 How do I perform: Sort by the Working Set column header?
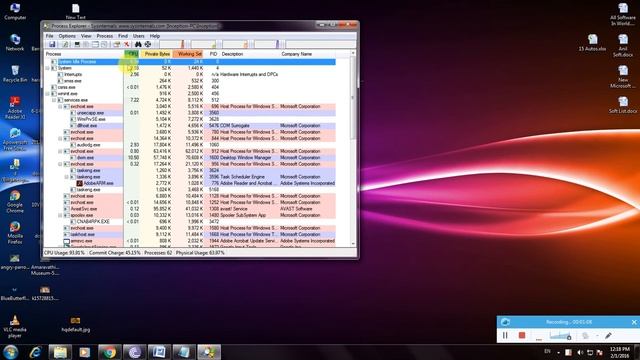tap(188, 54)
